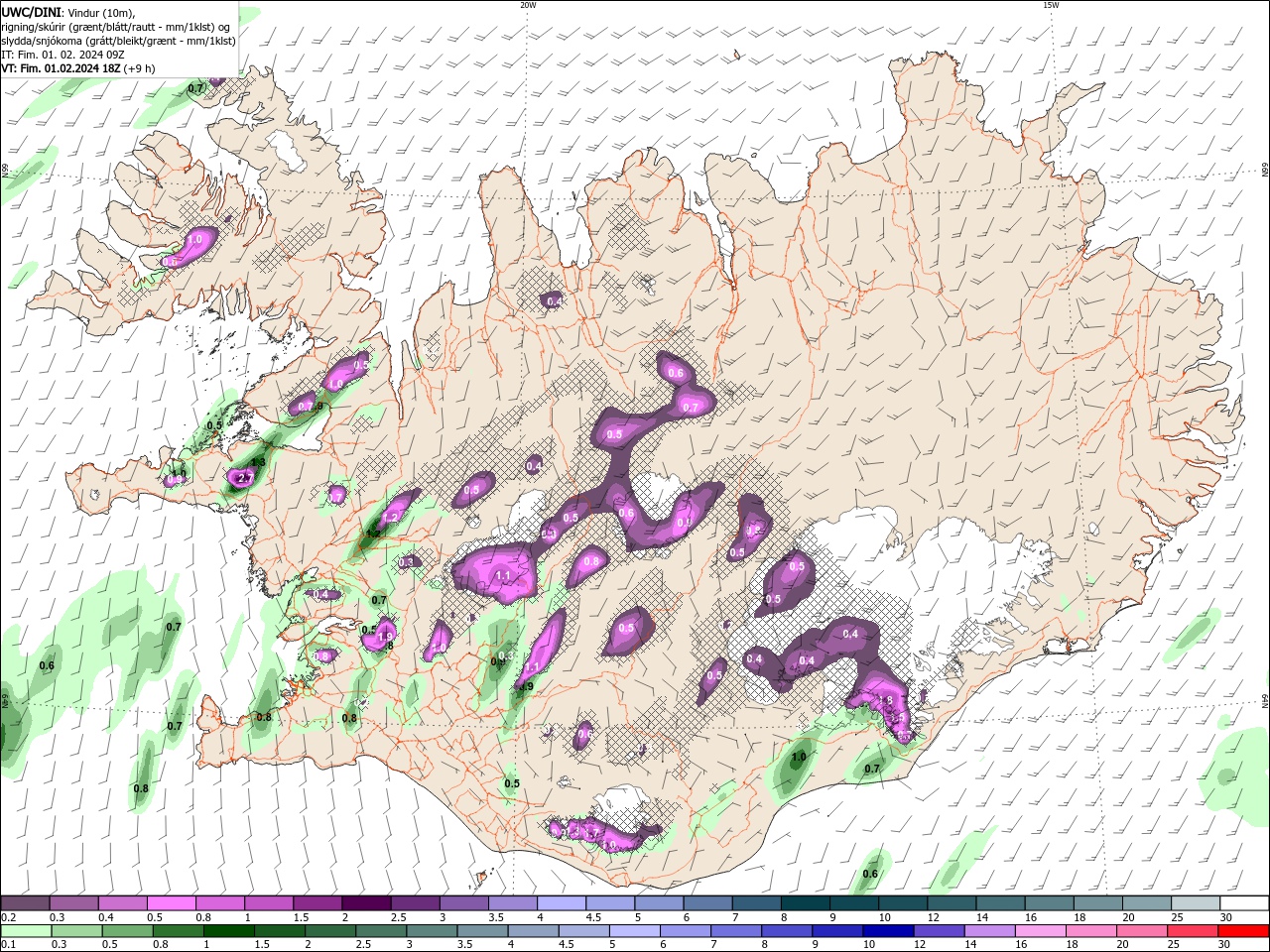The width and height of the screenshot is (1270, 952).
Task: Click the 20W longitude label
Action: (528, 5)
